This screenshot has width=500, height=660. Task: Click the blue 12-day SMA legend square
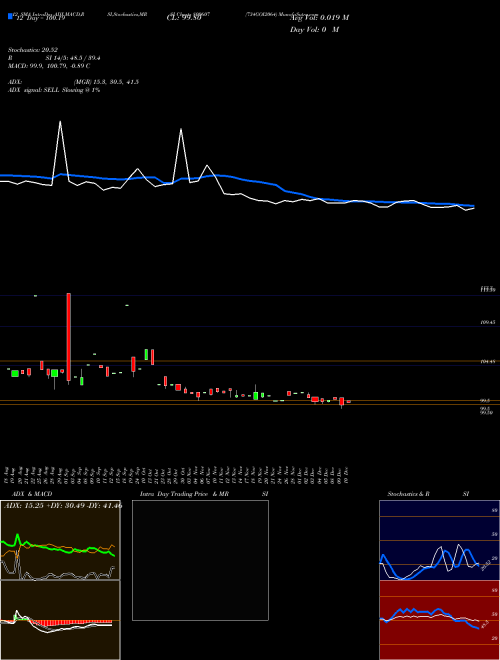10,17
